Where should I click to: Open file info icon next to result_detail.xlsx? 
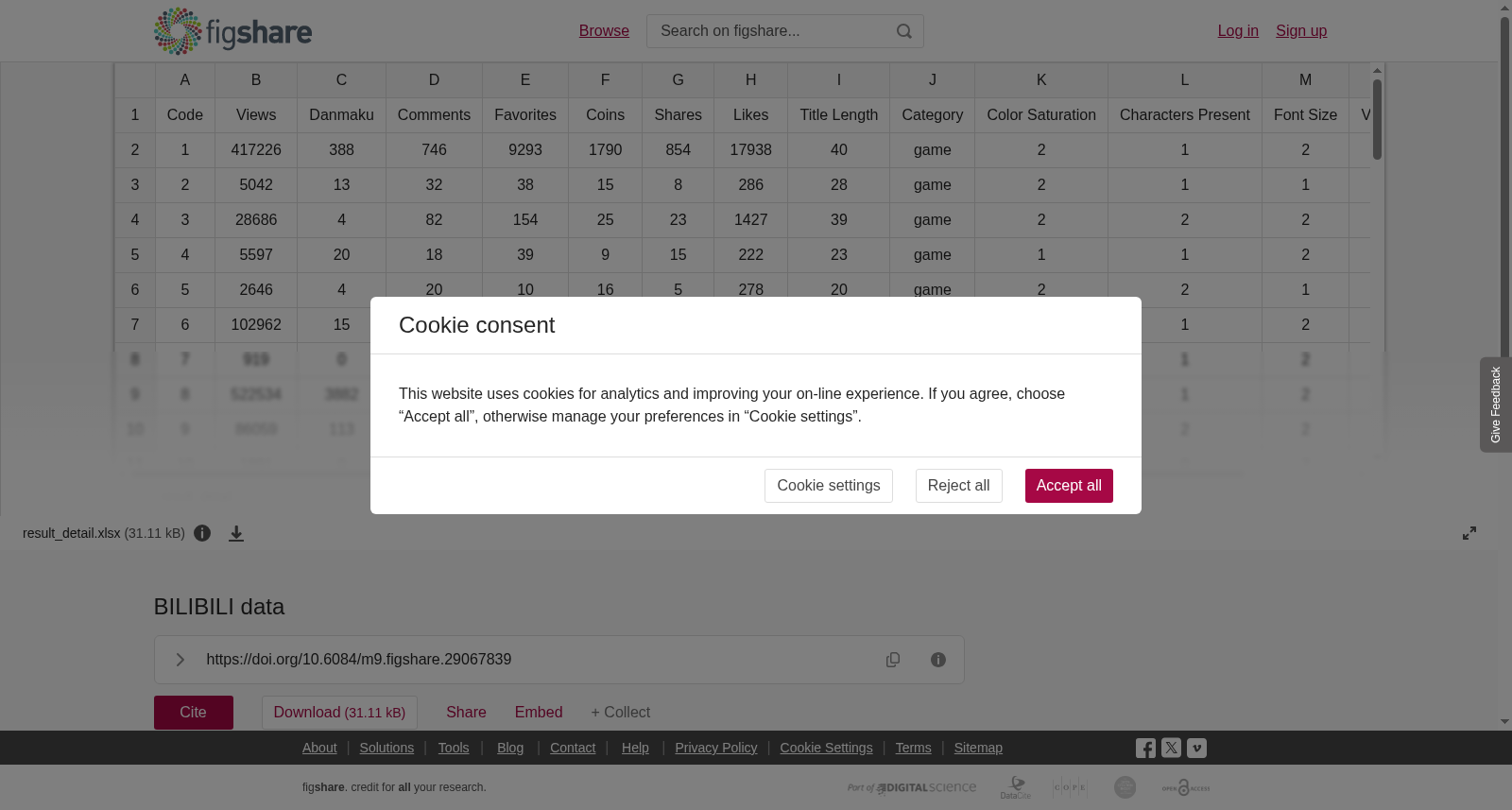pyautogui.click(x=202, y=533)
